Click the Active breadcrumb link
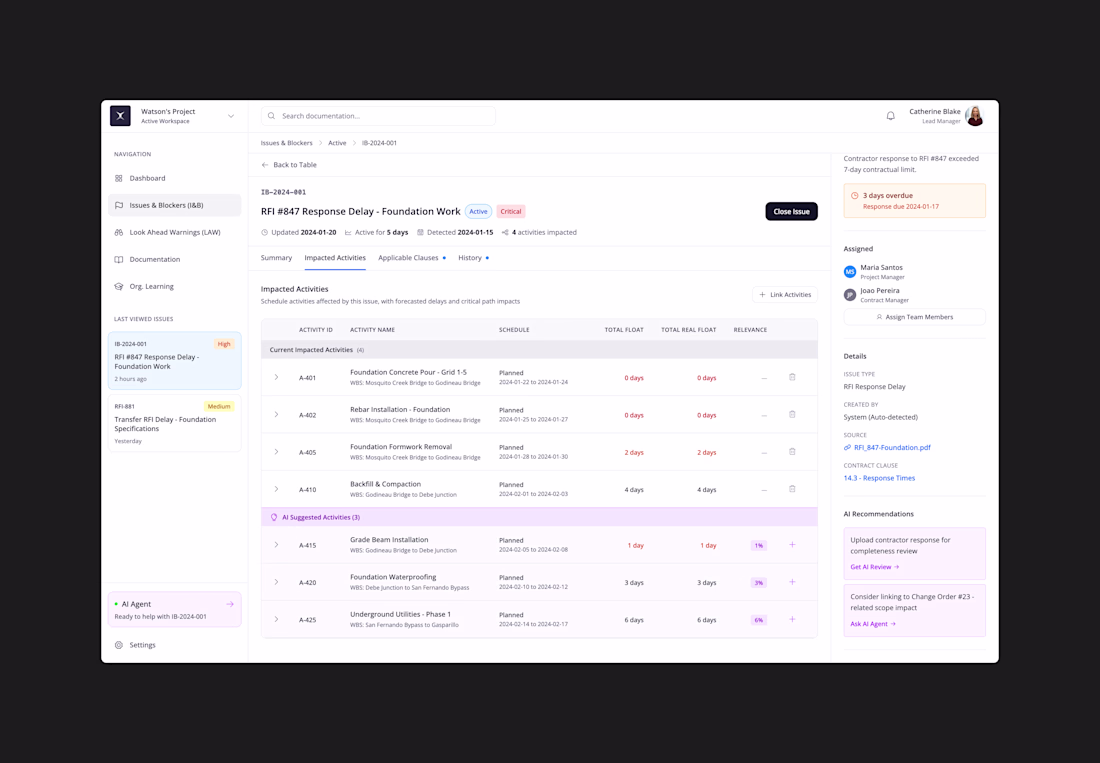This screenshot has height=763, width=1100. [x=337, y=143]
